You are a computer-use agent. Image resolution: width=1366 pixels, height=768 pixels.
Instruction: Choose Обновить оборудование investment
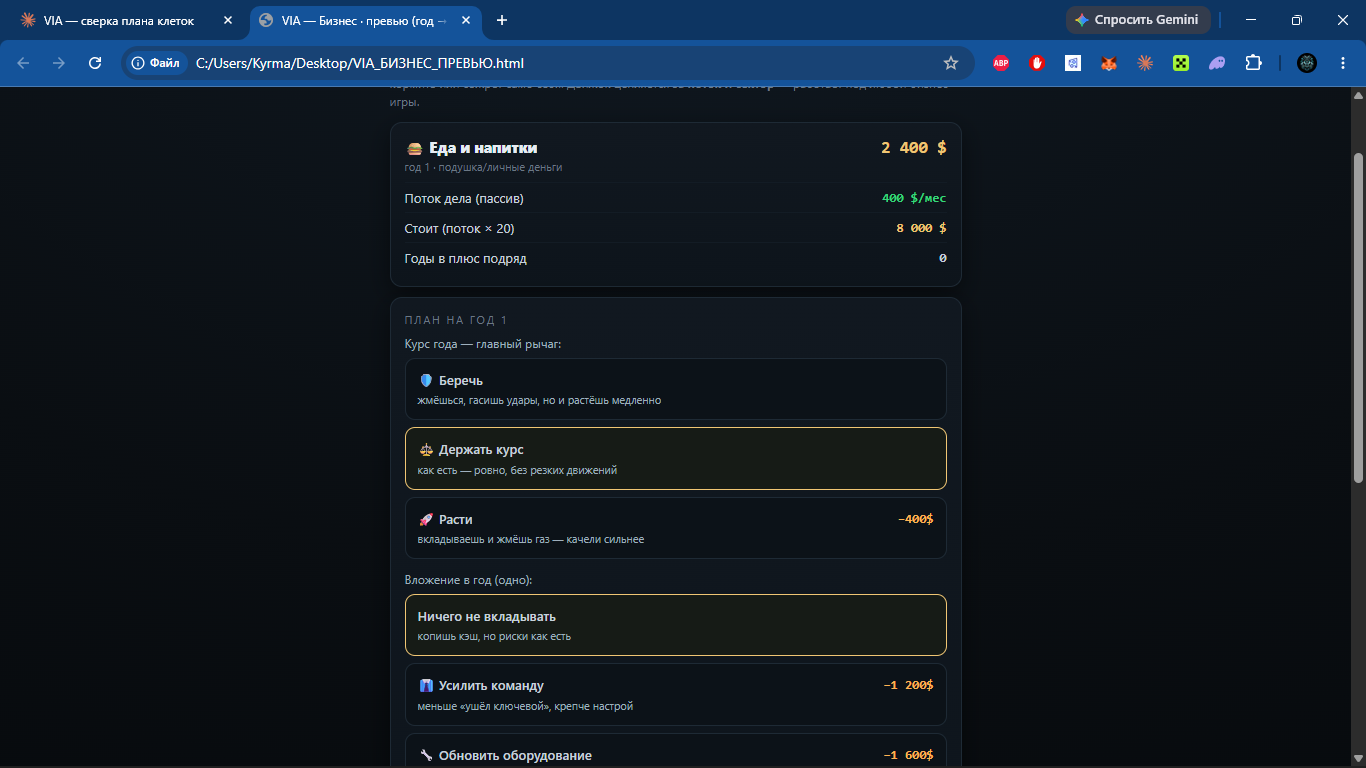(x=675, y=751)
